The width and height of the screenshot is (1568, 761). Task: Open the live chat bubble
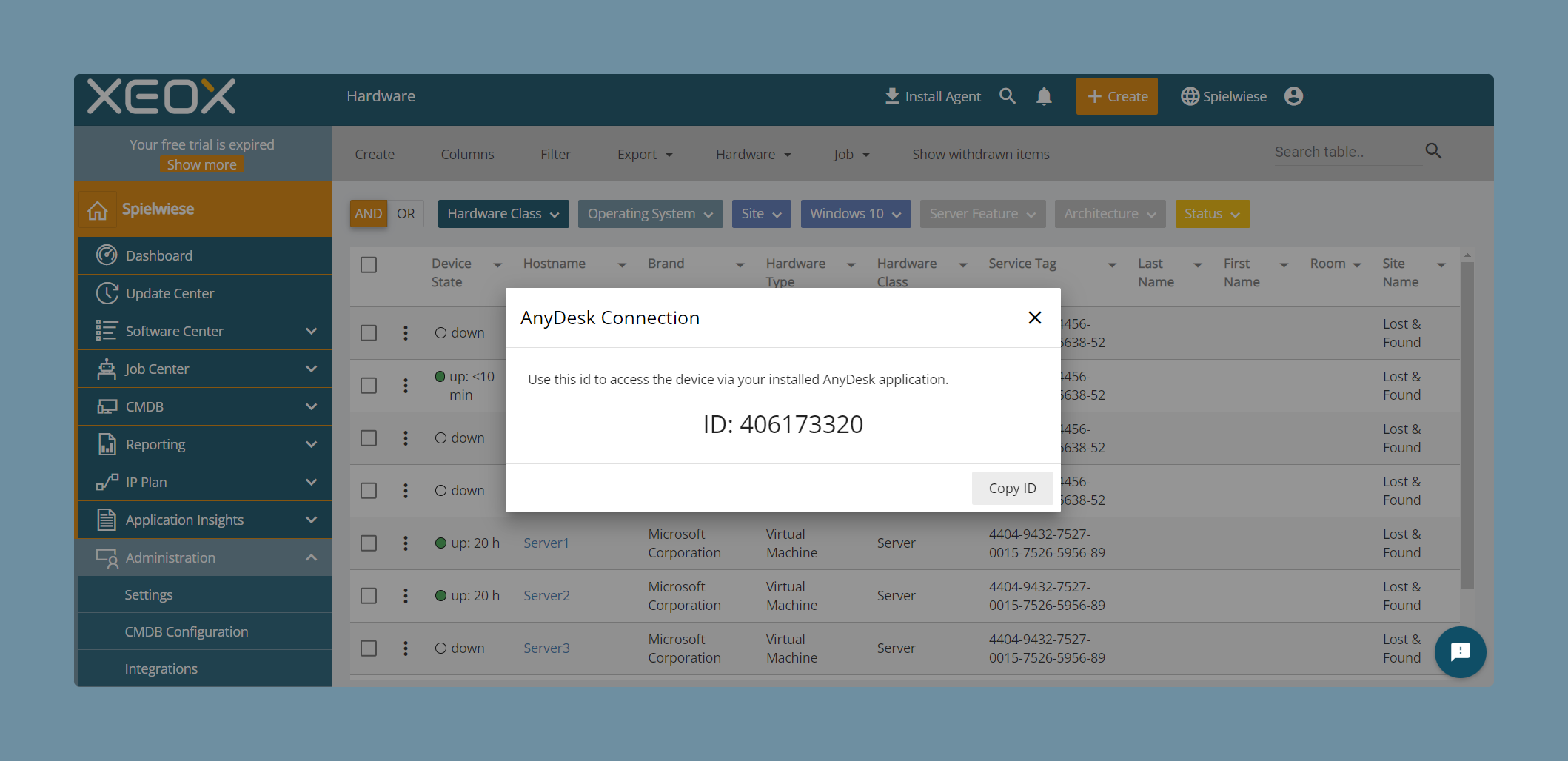point(1460,651)
